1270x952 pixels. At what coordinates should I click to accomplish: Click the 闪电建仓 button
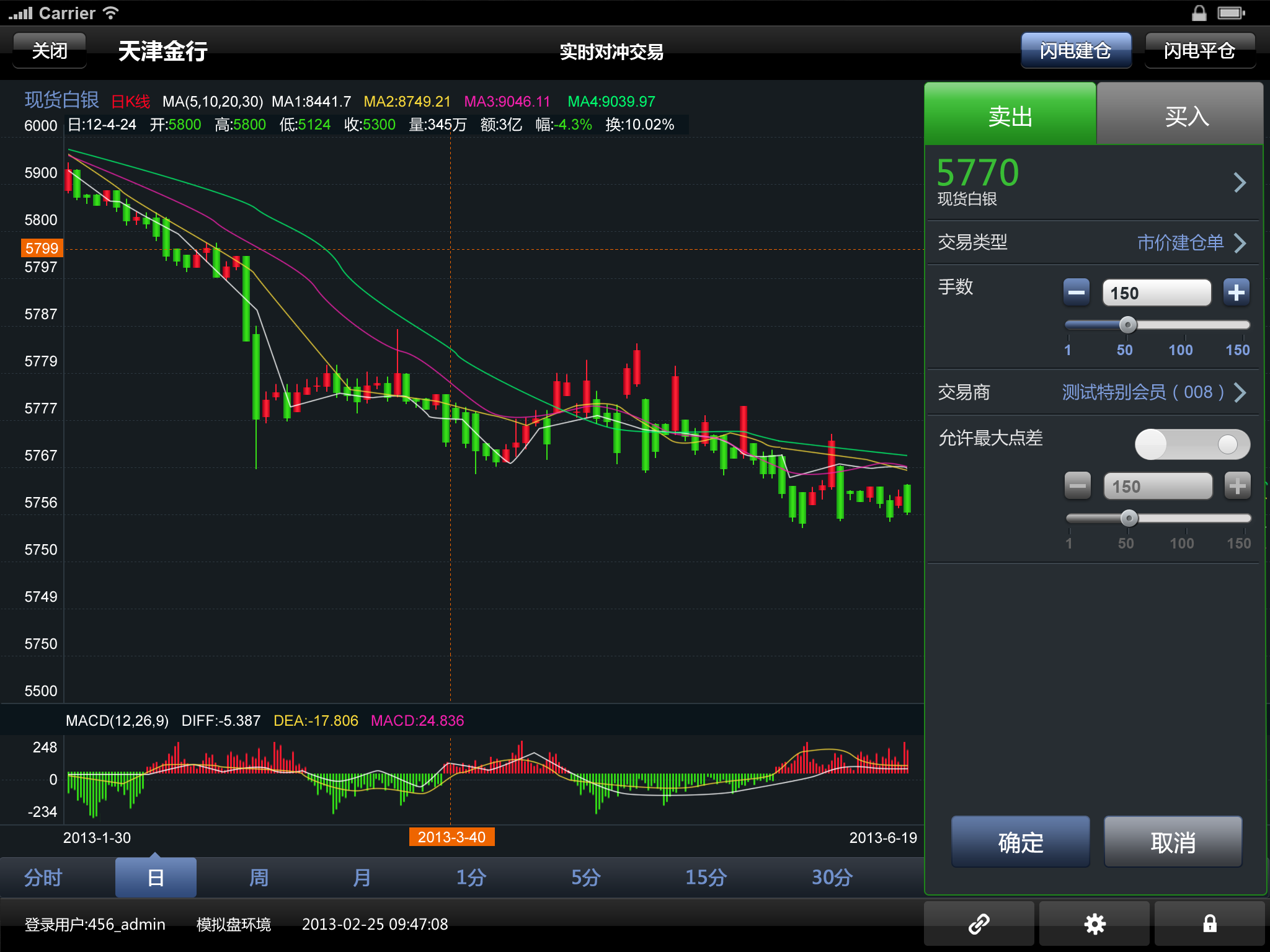pos(1076,50)
